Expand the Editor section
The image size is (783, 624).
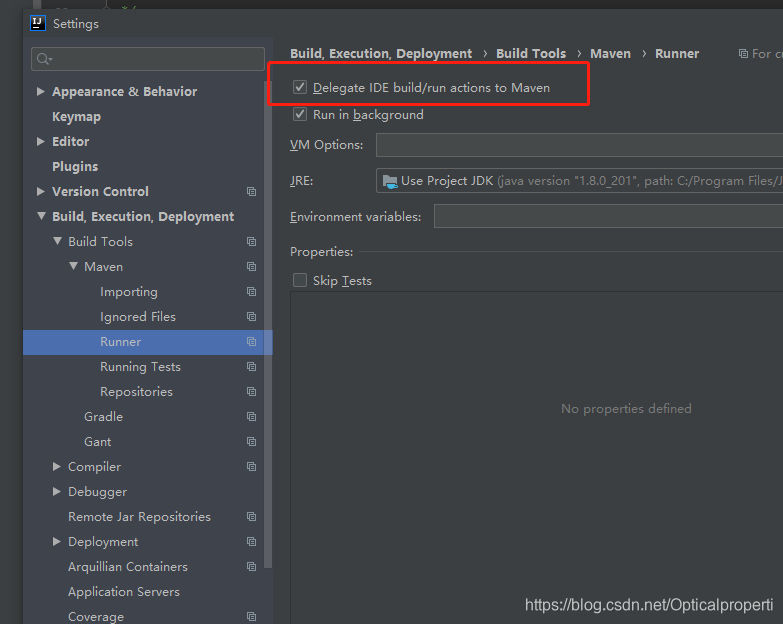pyautogui.click(x=41, y=141)
